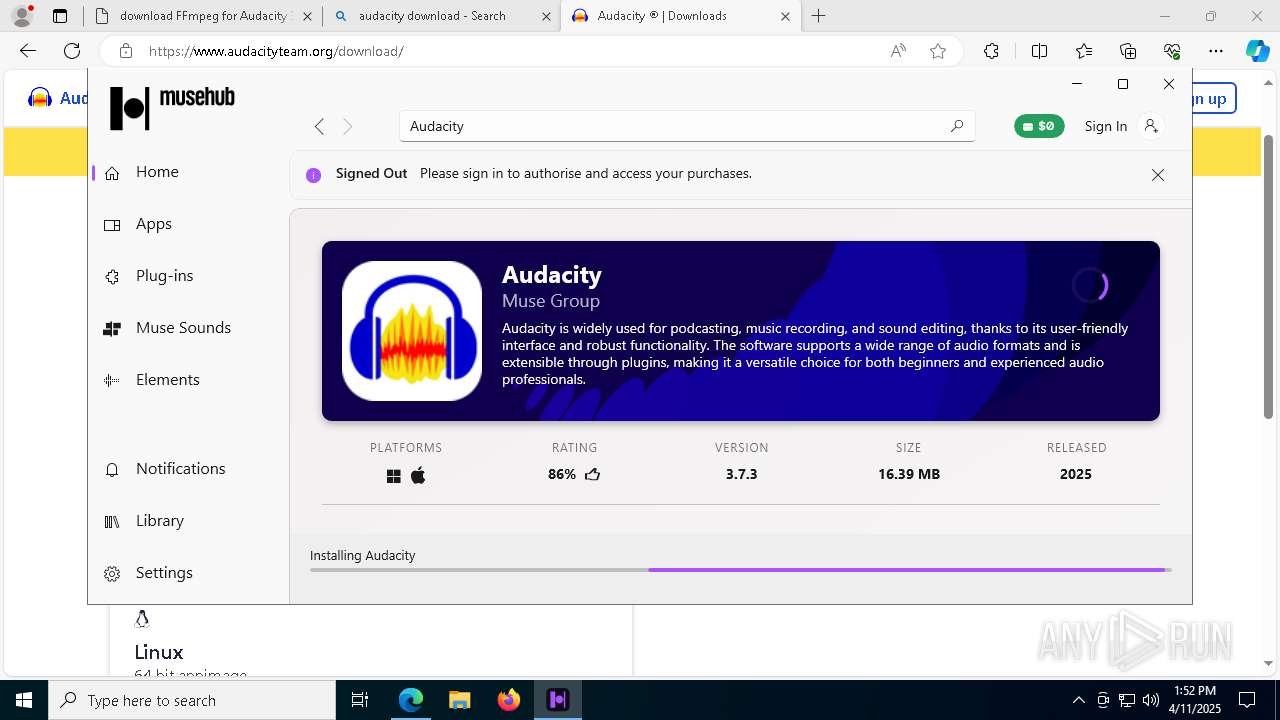Image resolution: width=1280 pixels, height=720 pixels.
Task: Click the musehub logo
Action: pos(172,107)
